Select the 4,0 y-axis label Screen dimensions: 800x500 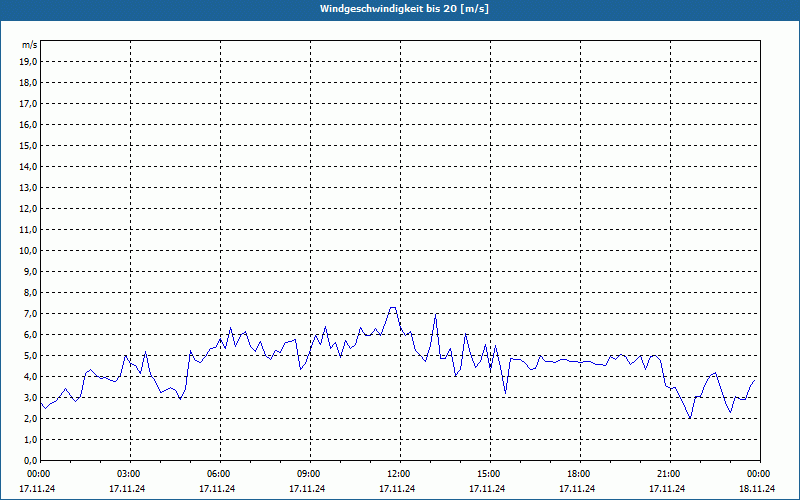click(x=31, y=377)
